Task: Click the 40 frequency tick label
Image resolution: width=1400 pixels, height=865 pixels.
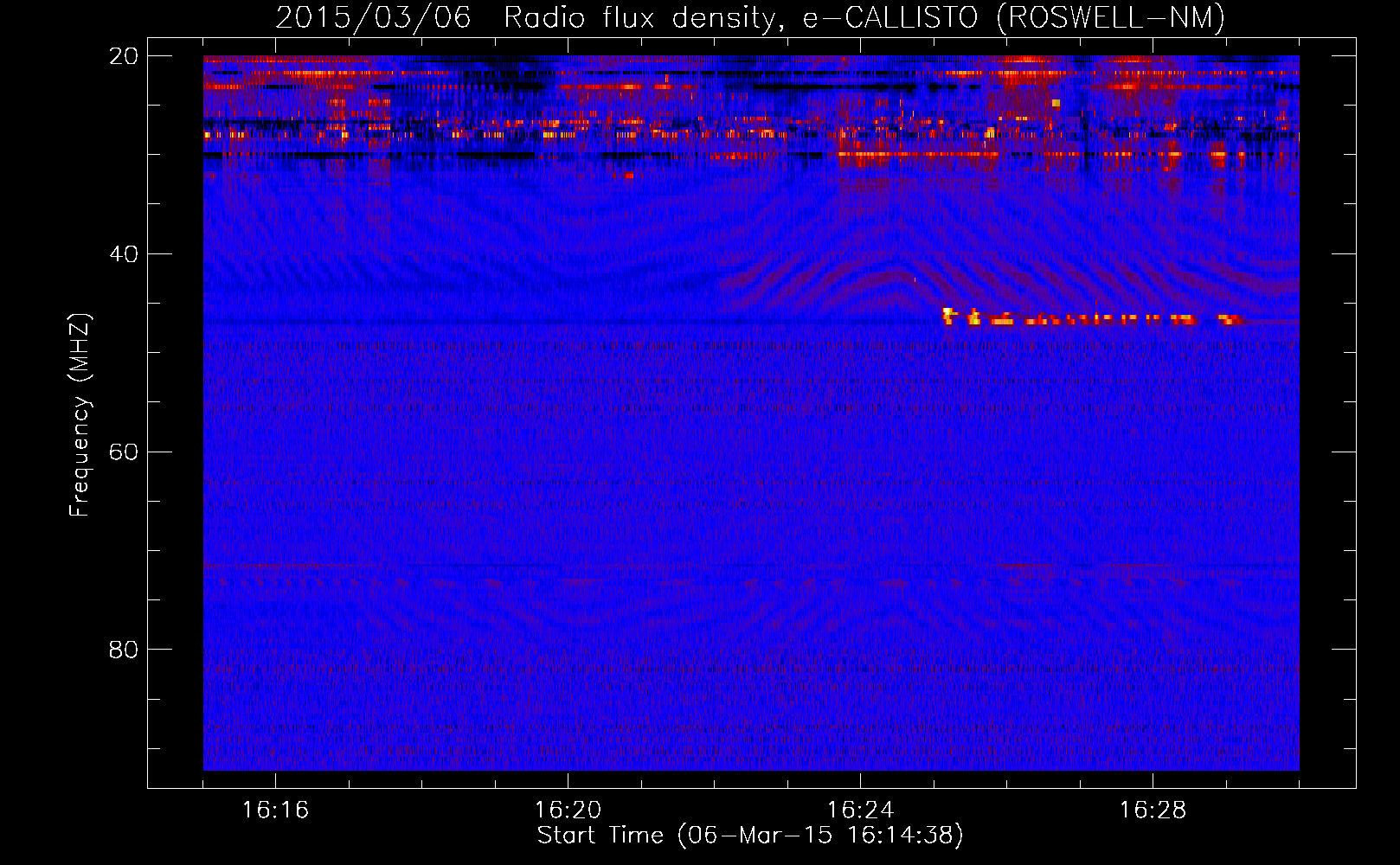Action: coord(123,254)
